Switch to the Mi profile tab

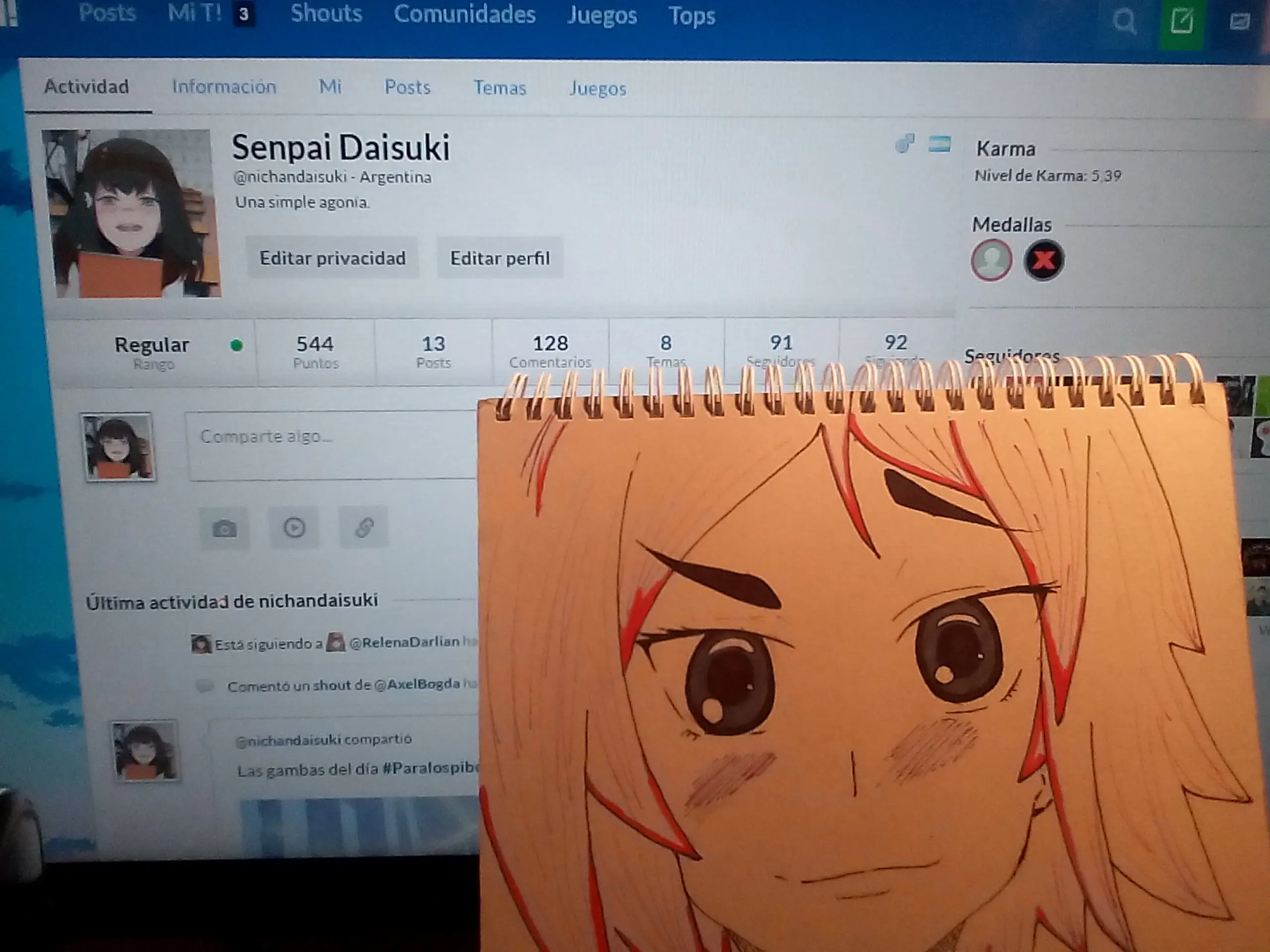(330, 87)
